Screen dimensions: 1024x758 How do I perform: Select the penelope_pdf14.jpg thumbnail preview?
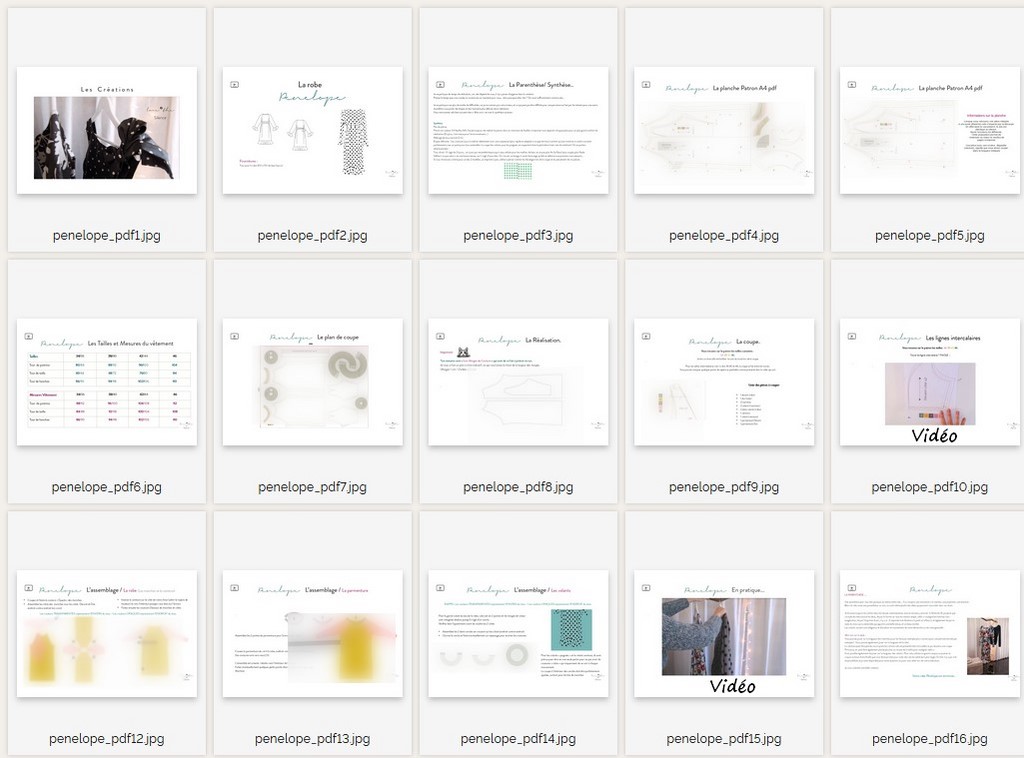(518, 634)
